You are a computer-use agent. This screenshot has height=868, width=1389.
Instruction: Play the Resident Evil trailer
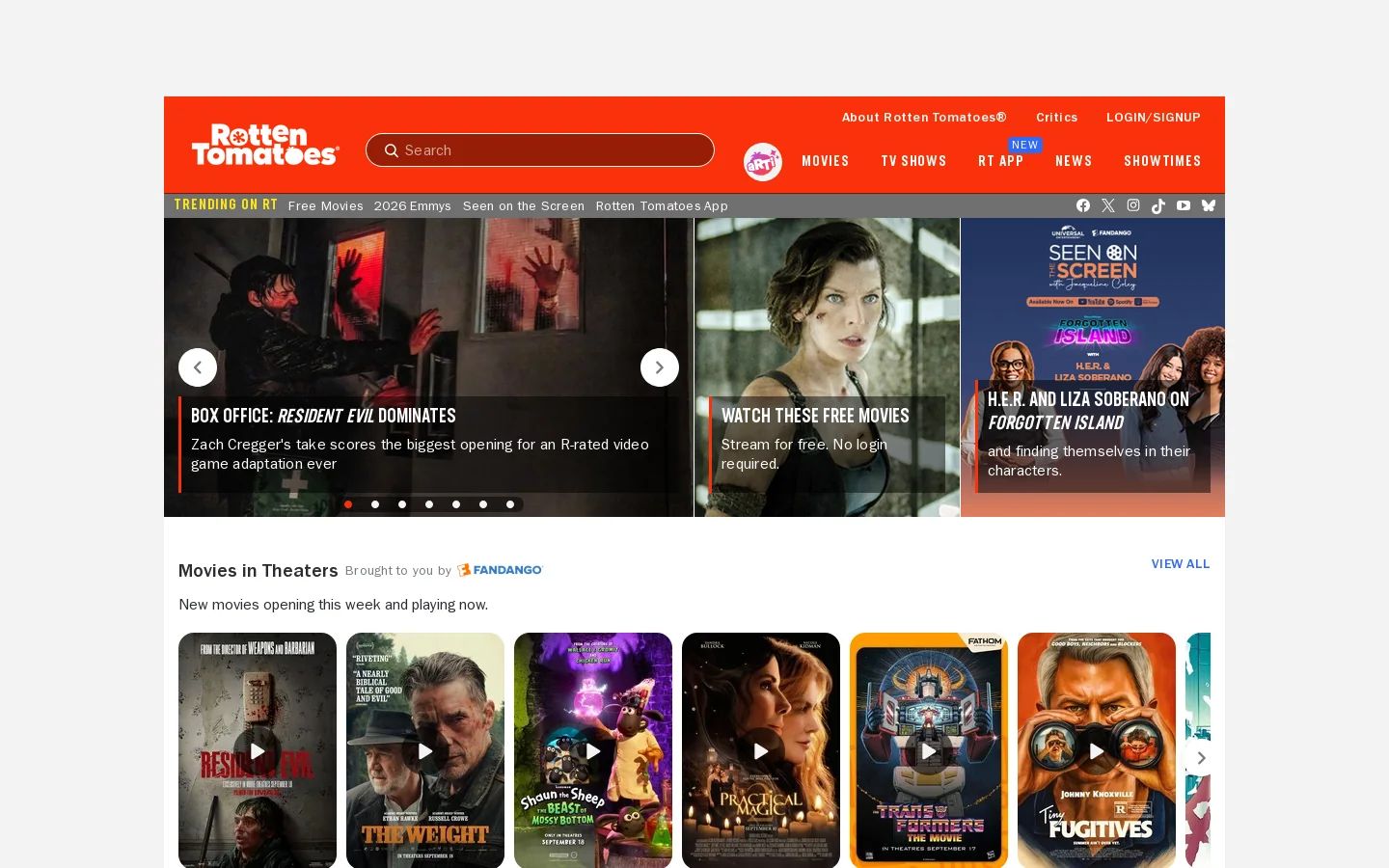pyautogui.click(x=258, y=751)
